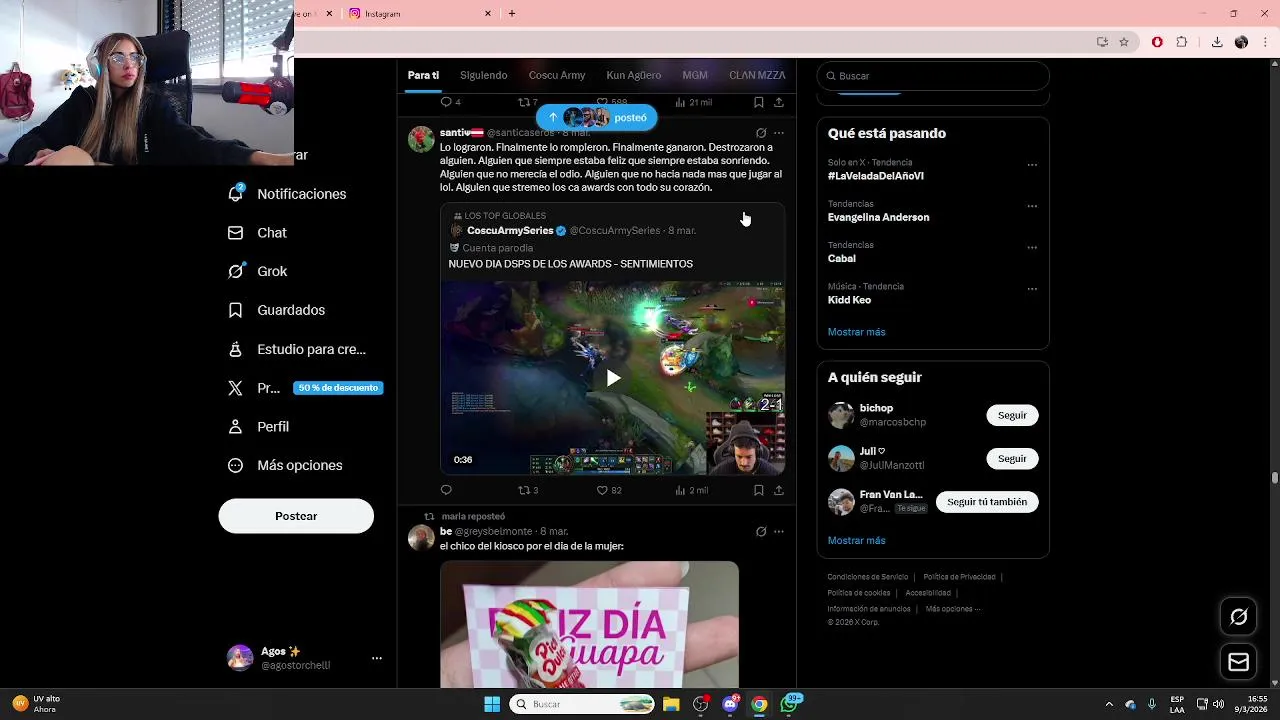Like the santiv post with 82 likes
1280x720 pixels.
pyautogui.click(x=609, y=490)
